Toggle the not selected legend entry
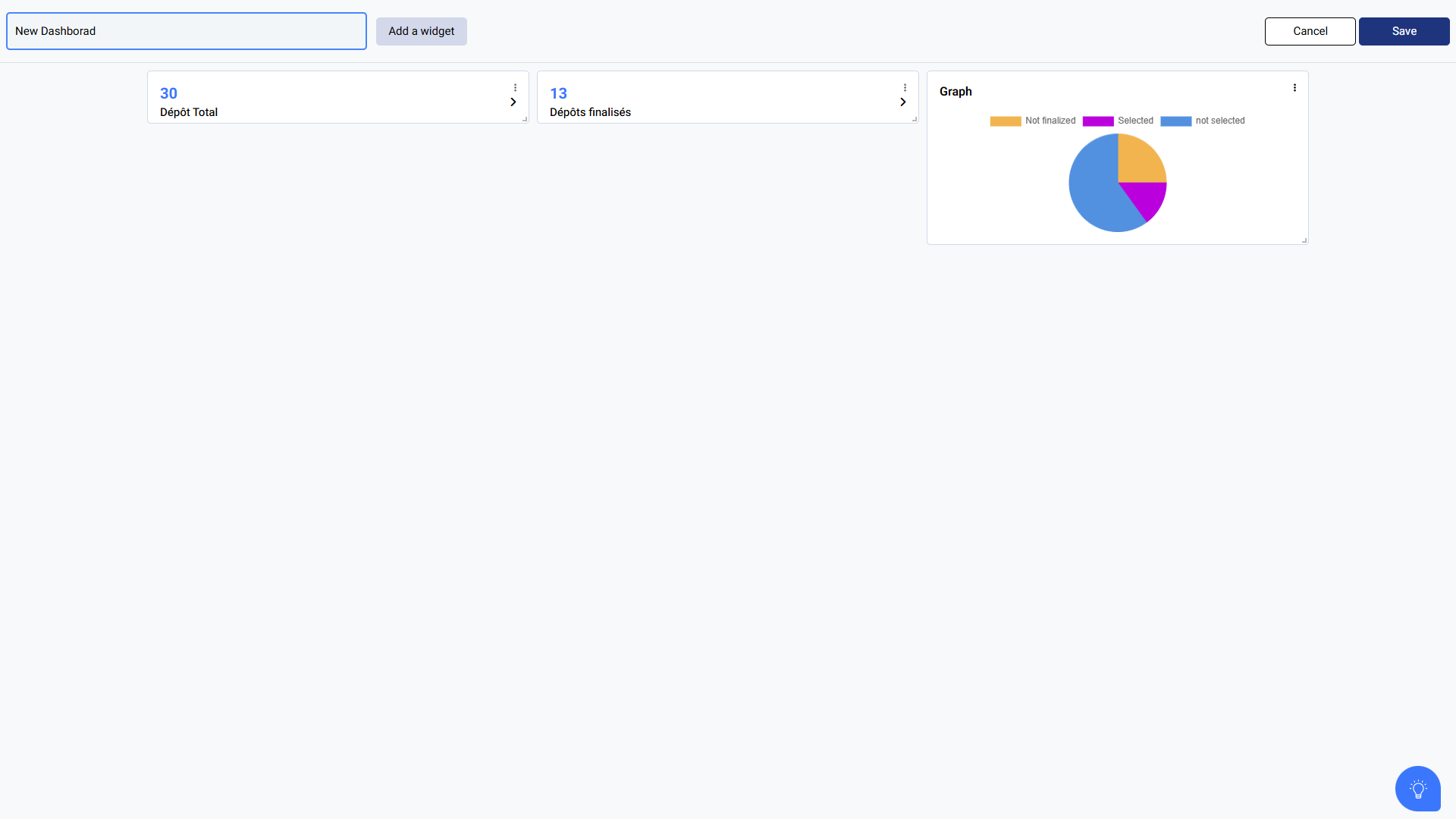This screenshot has width=1456, height=819. pos(1203,121)
